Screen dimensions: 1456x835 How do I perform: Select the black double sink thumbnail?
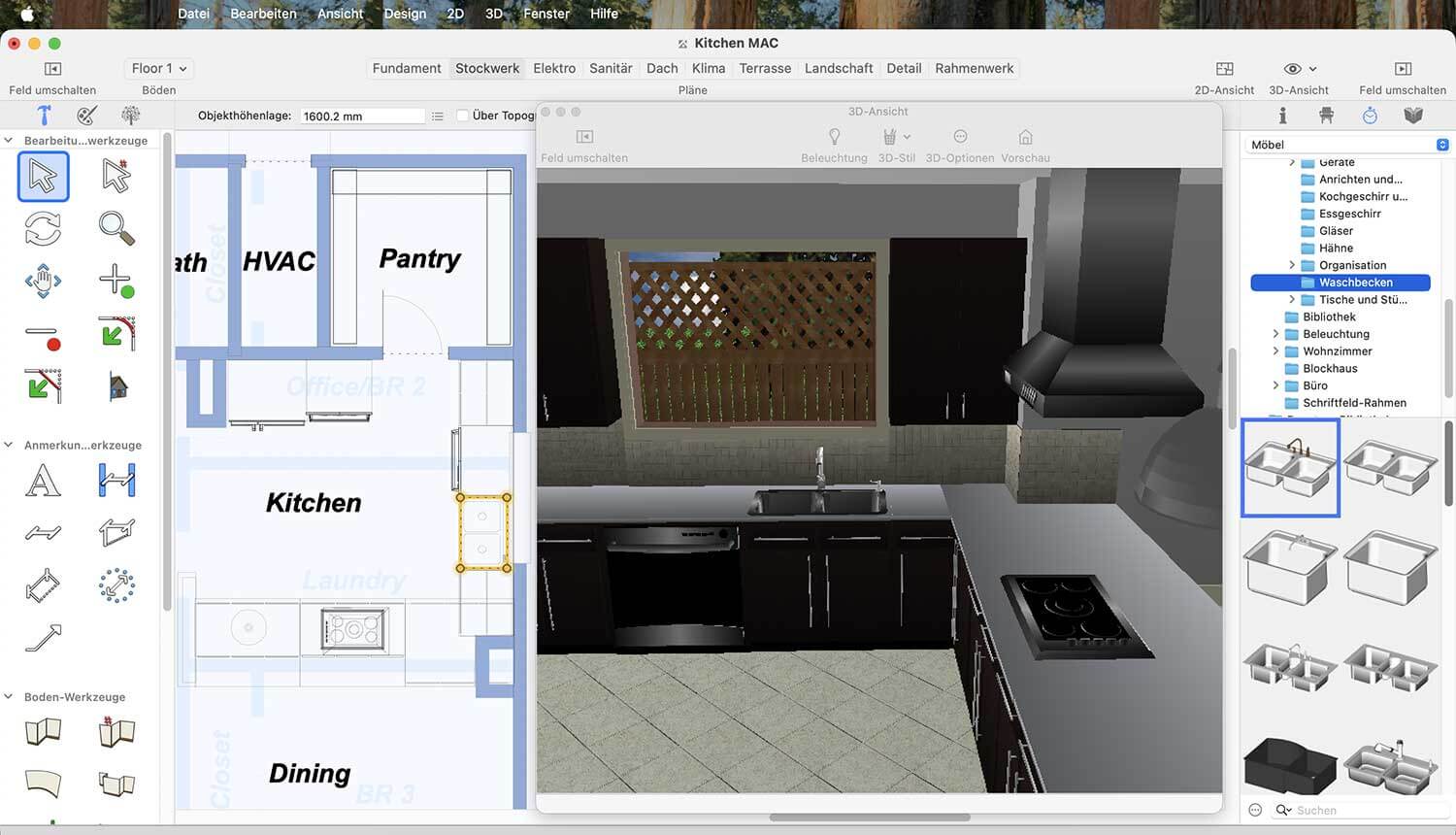1290,764
